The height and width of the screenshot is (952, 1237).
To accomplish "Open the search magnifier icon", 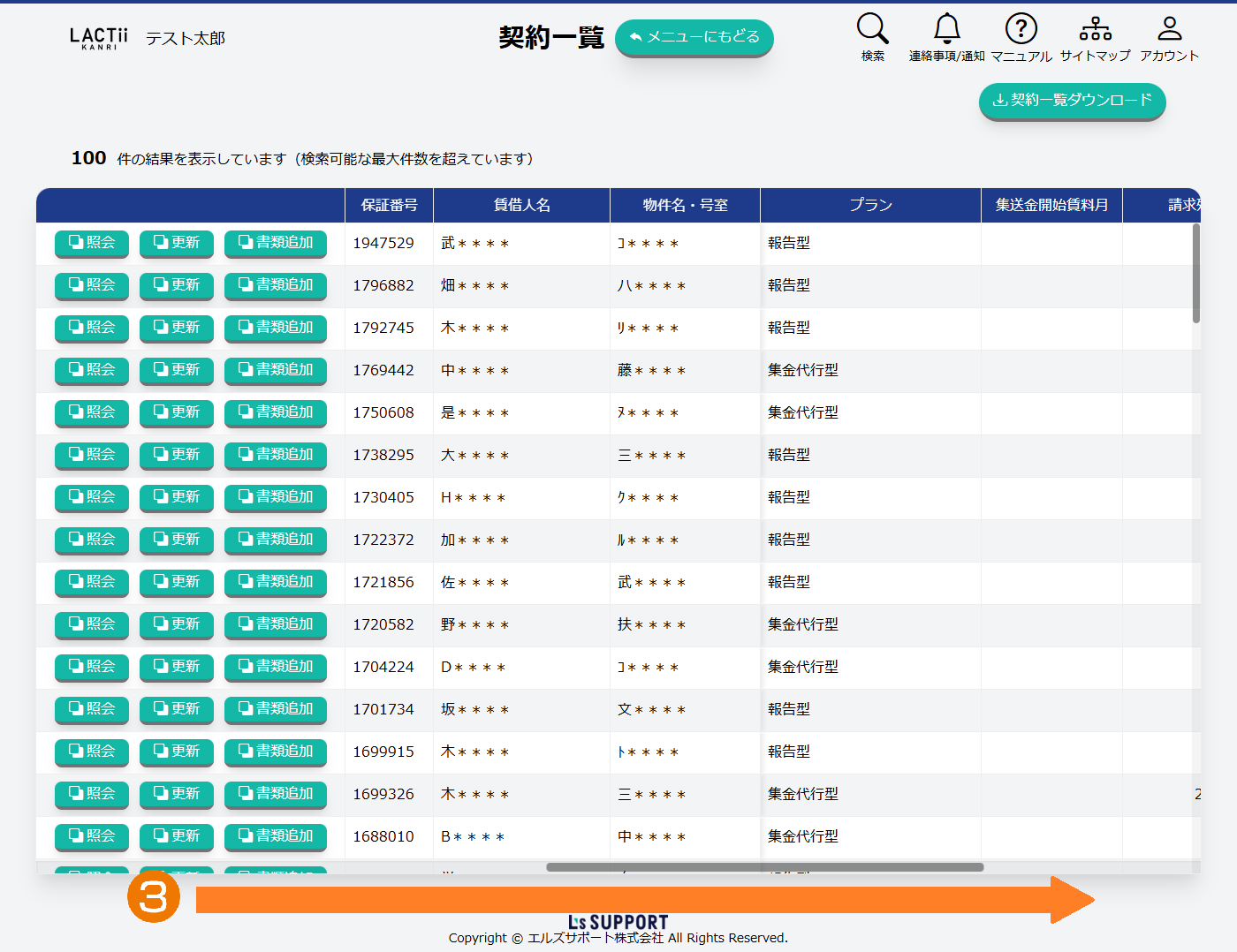I will tap(872, 29).
